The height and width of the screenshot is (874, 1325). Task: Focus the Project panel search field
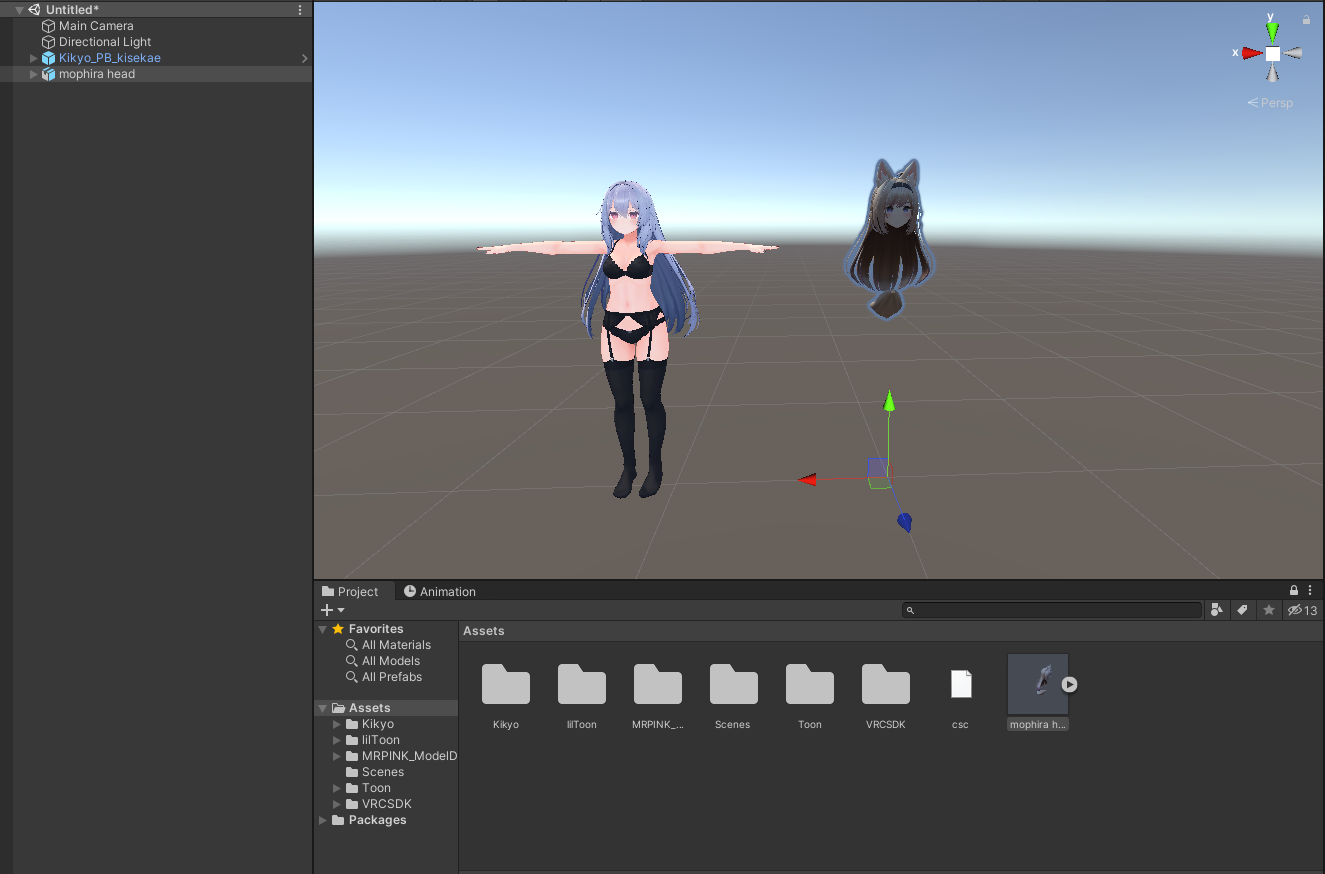1052,610
